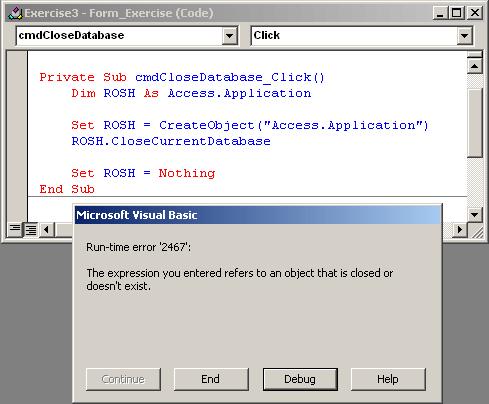Image resolution: width=489 pixels, height=404 pixels.
Task: Switch to Full Module View icon
Action: pos(31,229)
